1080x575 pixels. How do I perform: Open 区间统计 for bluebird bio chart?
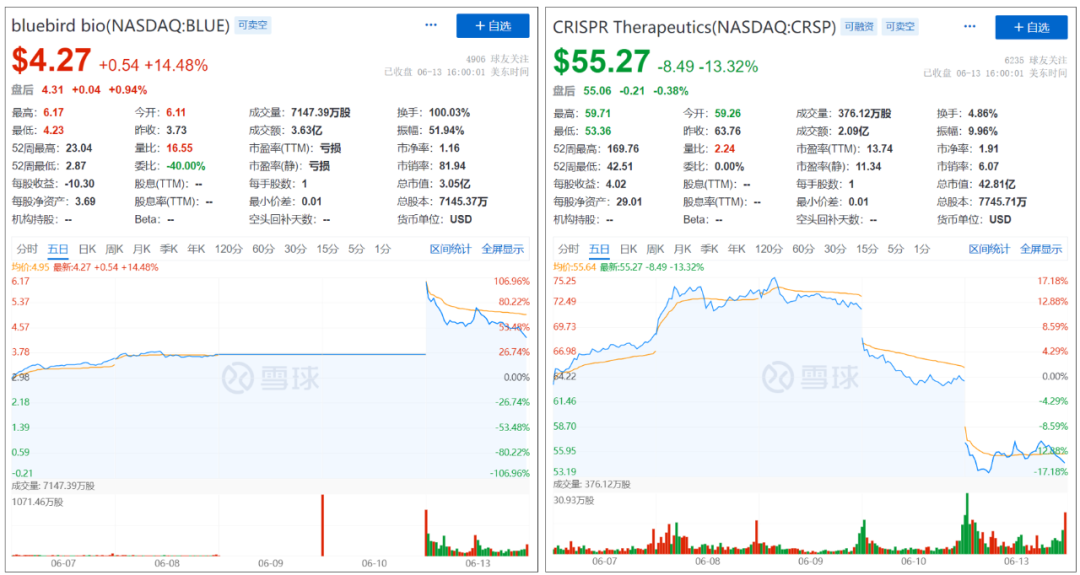(x=450, y=249)
